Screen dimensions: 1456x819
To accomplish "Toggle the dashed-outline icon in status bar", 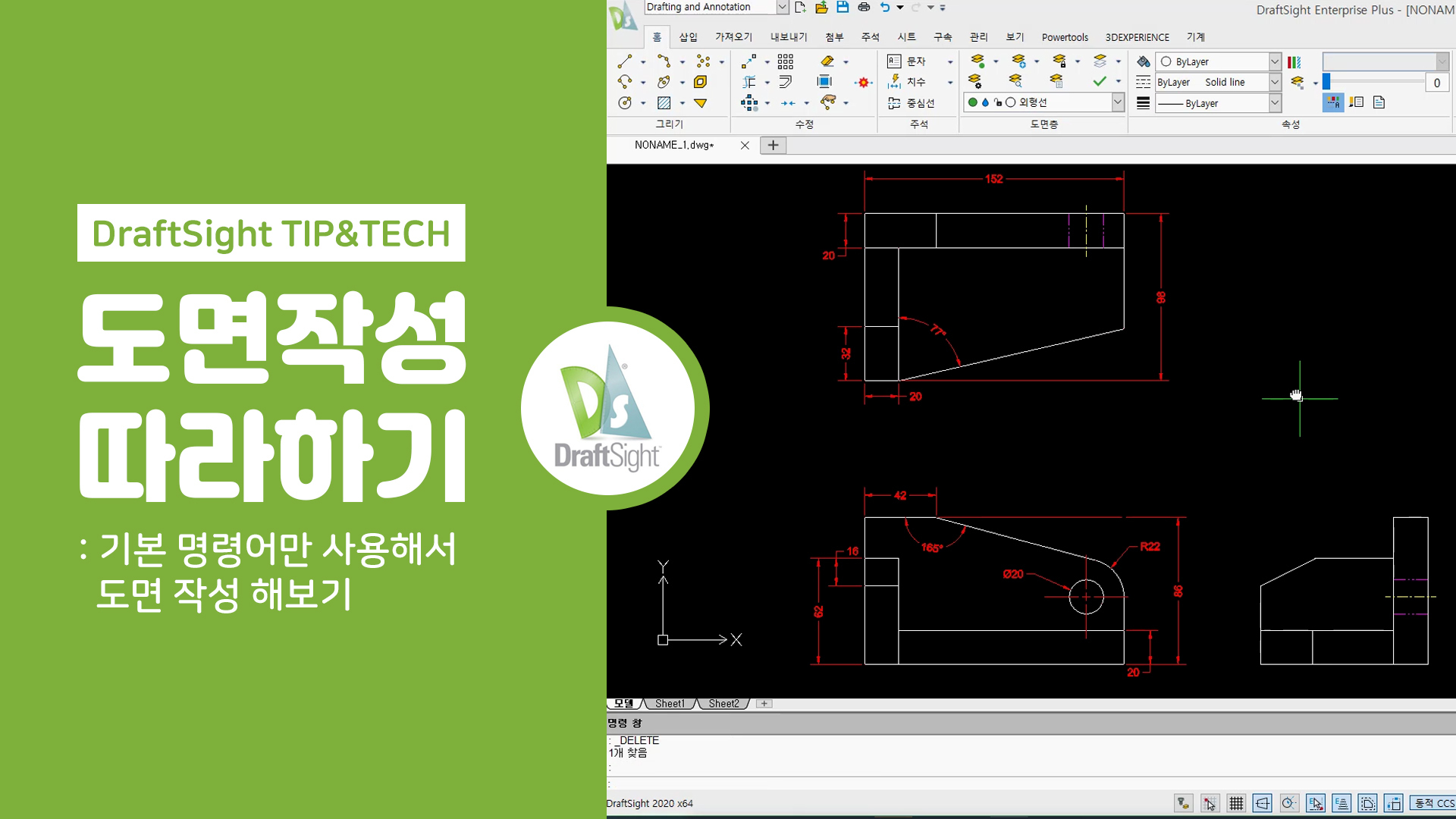I will (x=1368, y=803).
